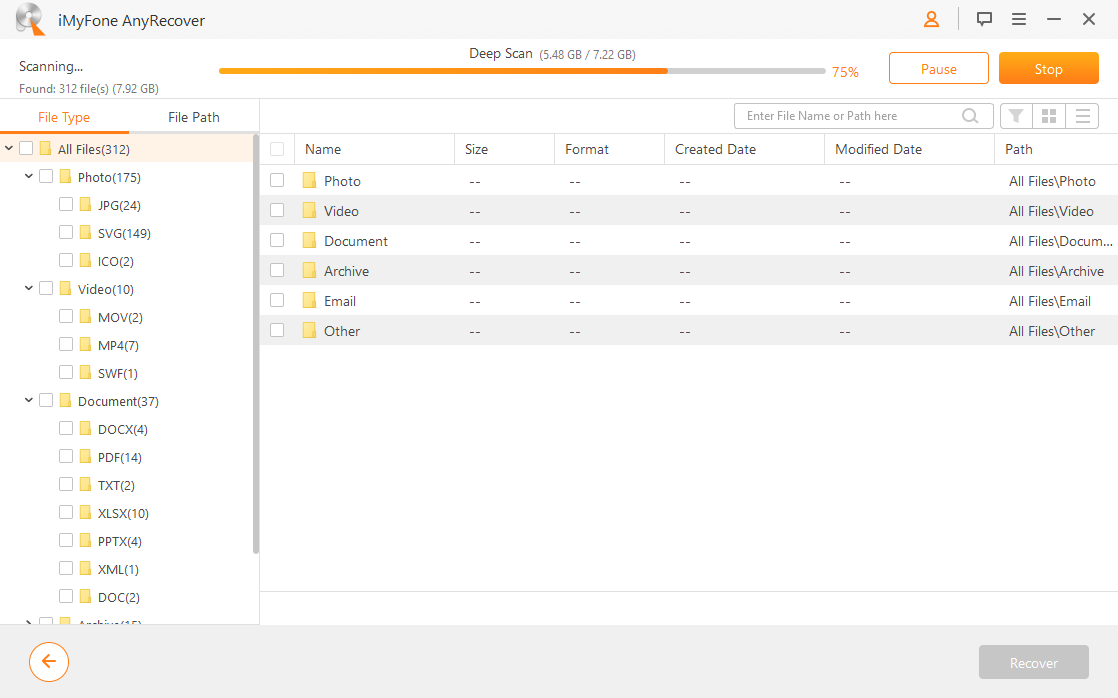Viewport: 1118px width, 698px height.
Task: Collapse the Photo tree in the sidebar
Action: 28,176
